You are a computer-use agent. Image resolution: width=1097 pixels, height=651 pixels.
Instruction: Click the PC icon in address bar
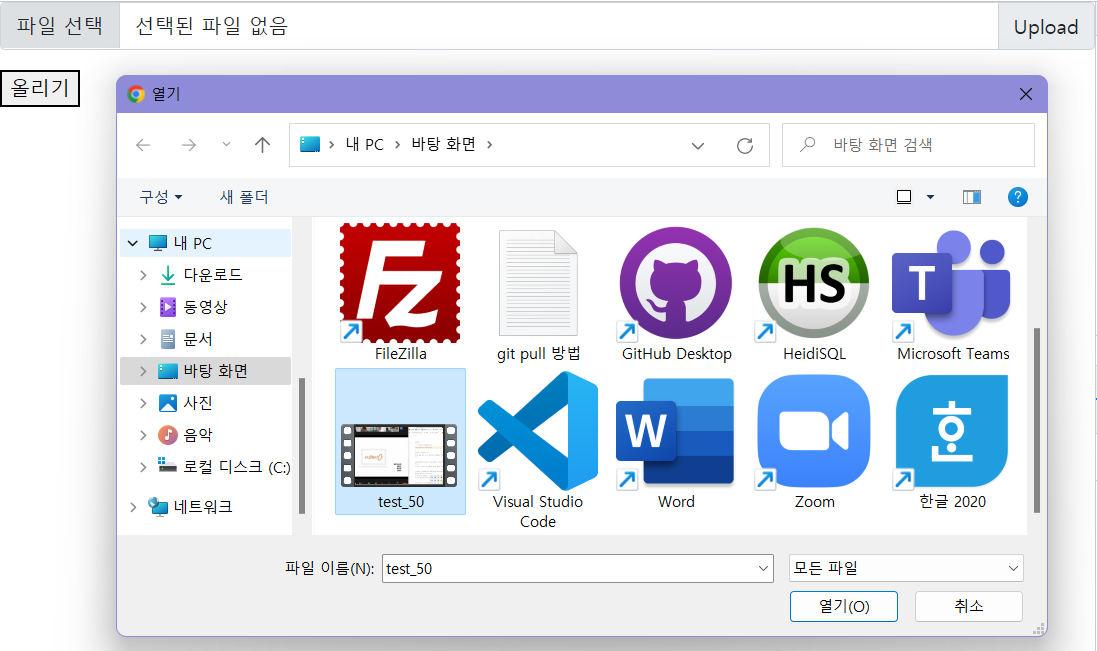(x=310, y=144)
